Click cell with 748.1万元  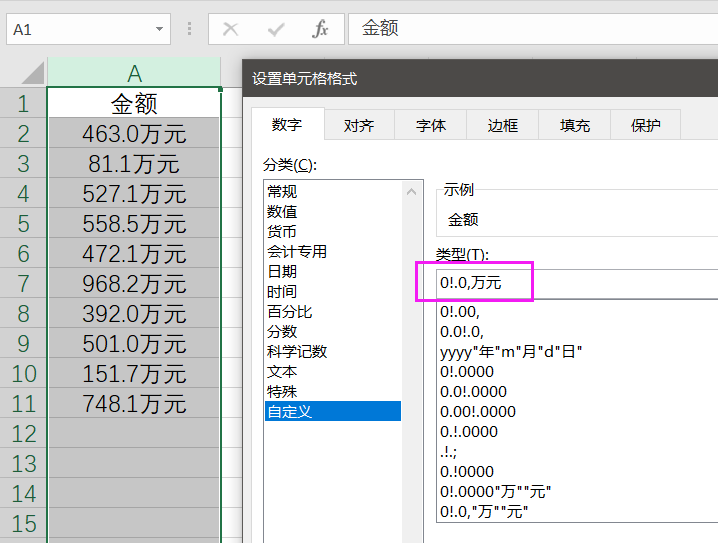tap(134, 403)
